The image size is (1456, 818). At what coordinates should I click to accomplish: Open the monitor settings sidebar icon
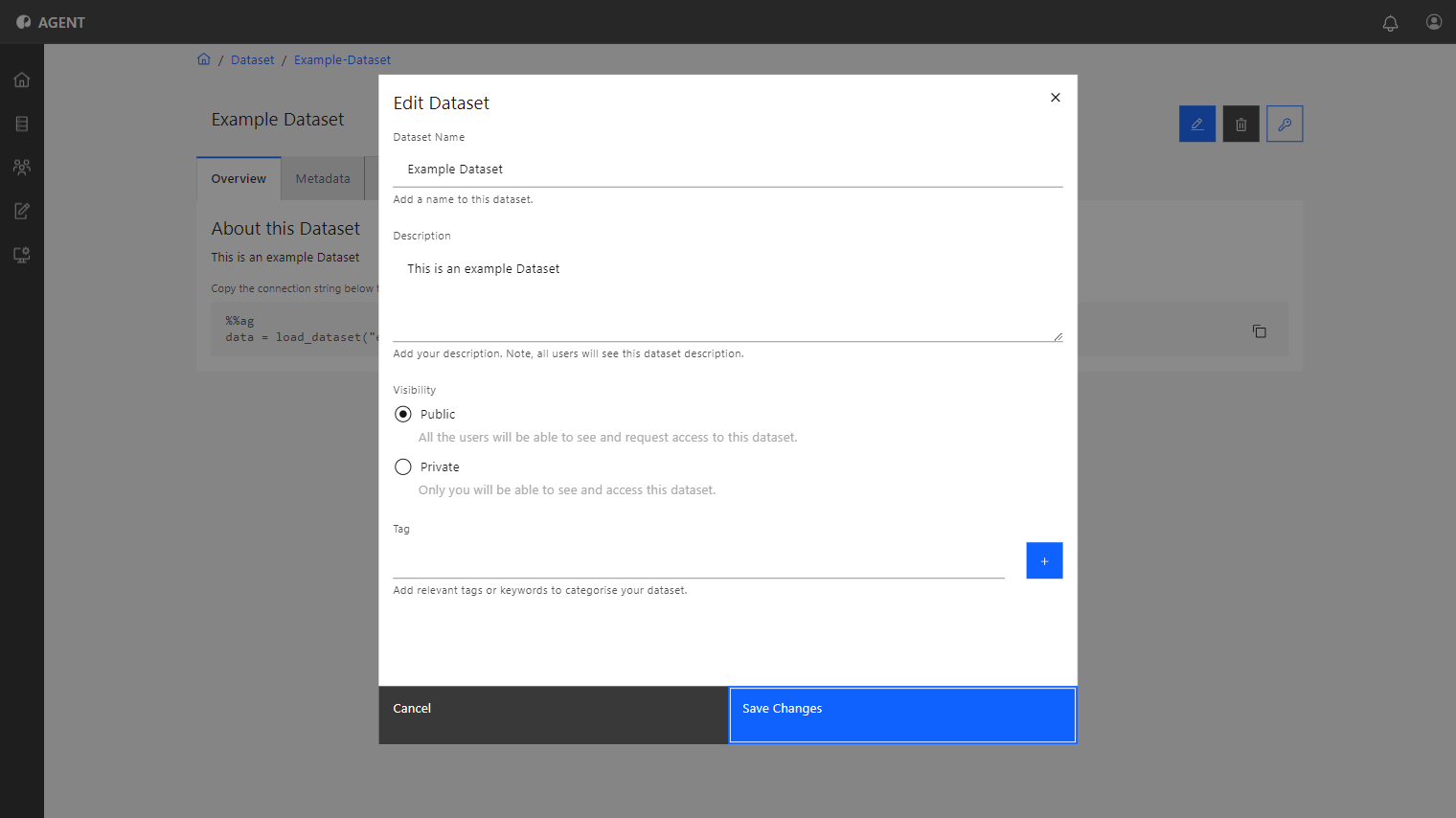click(22, 255)
